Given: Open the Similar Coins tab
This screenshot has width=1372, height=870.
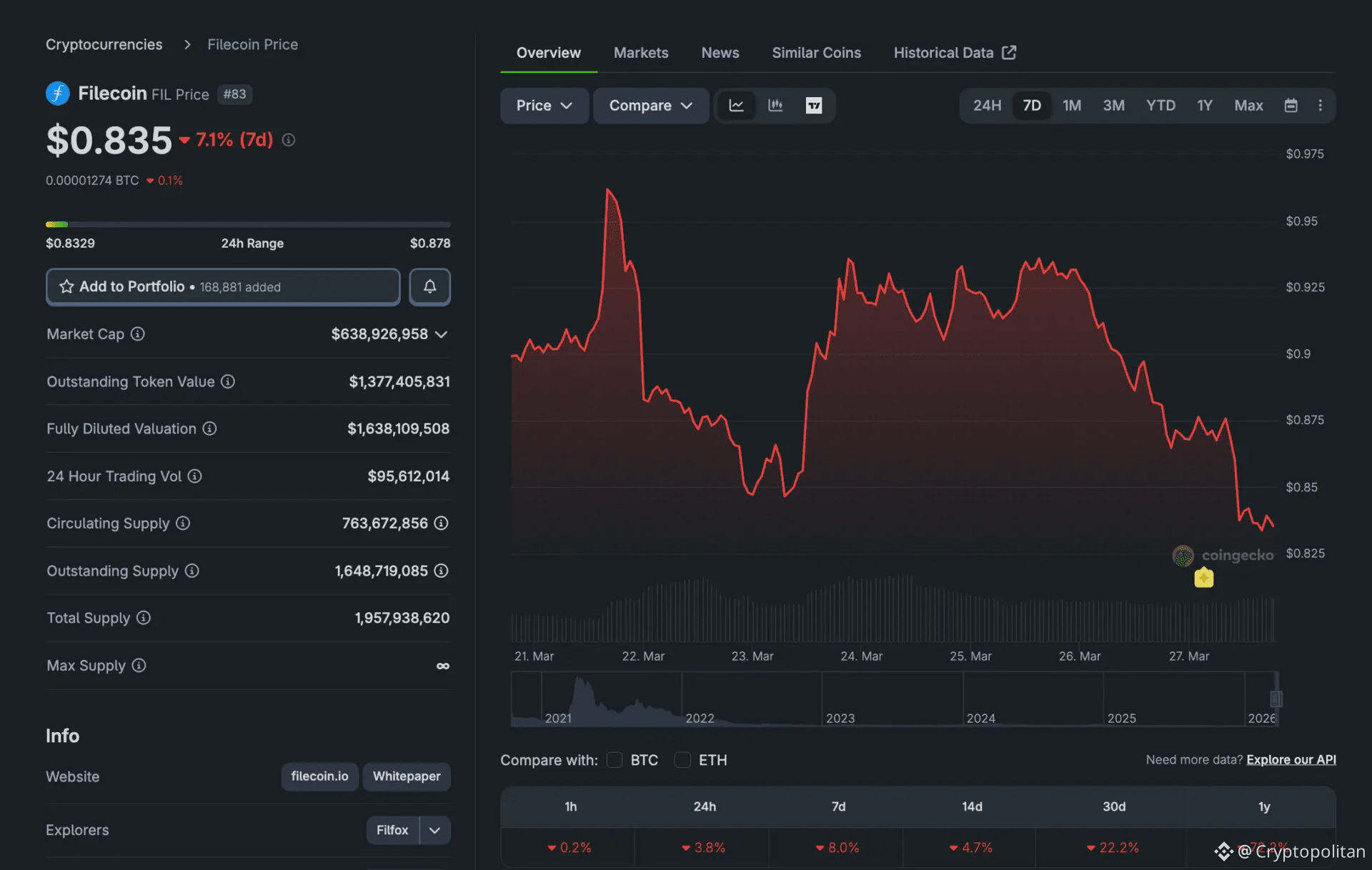Looking at the screenshot, I should tap(817, 53).
